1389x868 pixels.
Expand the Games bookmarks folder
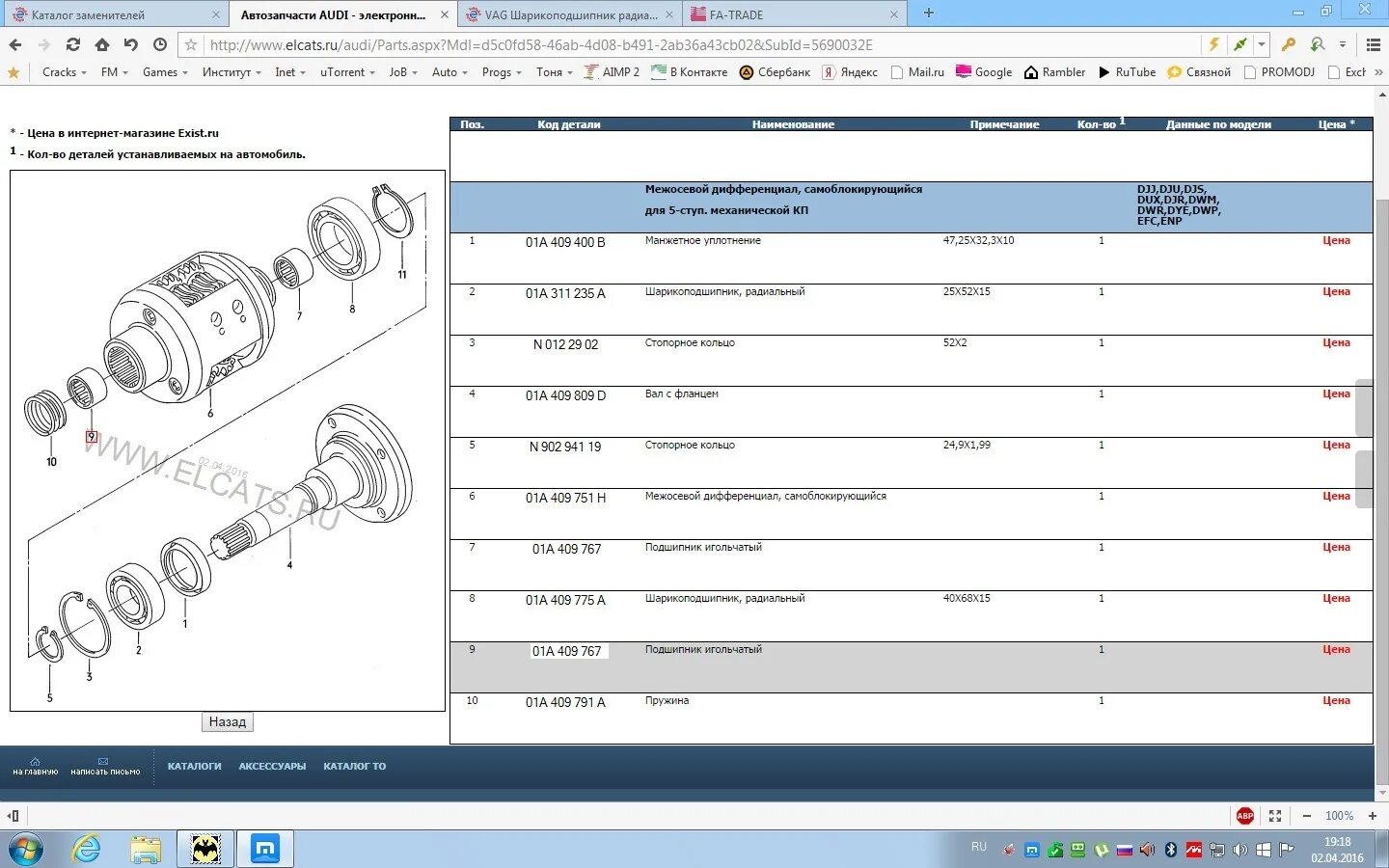coord(165,72)
